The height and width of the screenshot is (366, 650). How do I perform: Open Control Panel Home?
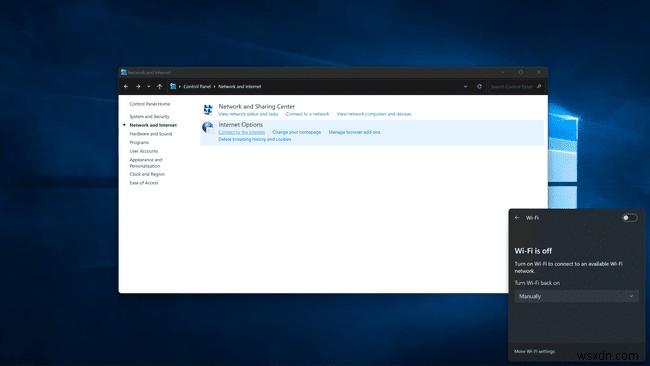click(x=150, y=104)
